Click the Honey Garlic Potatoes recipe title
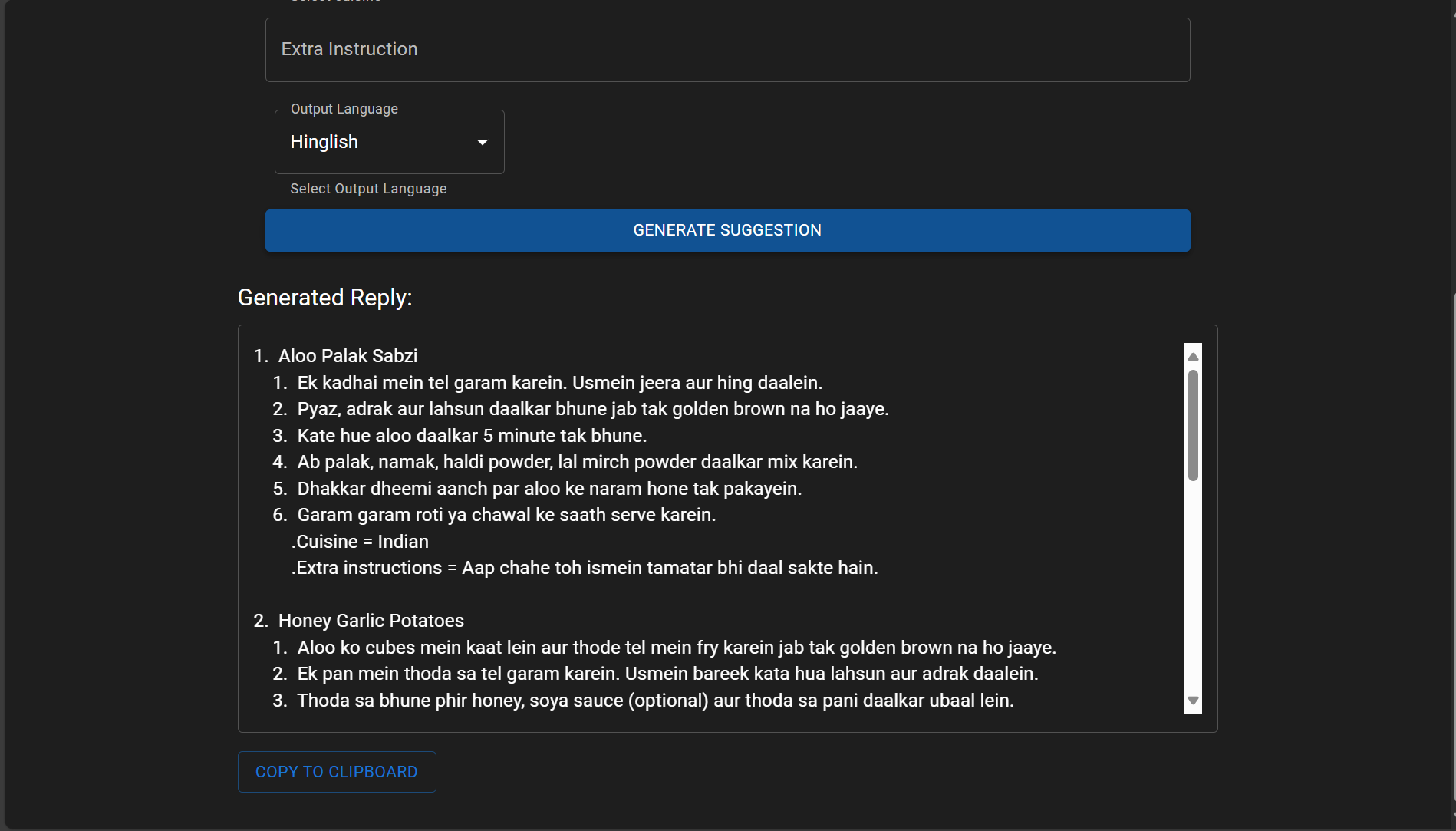This screenshot has width=1456, height=831. pos(371,621)
